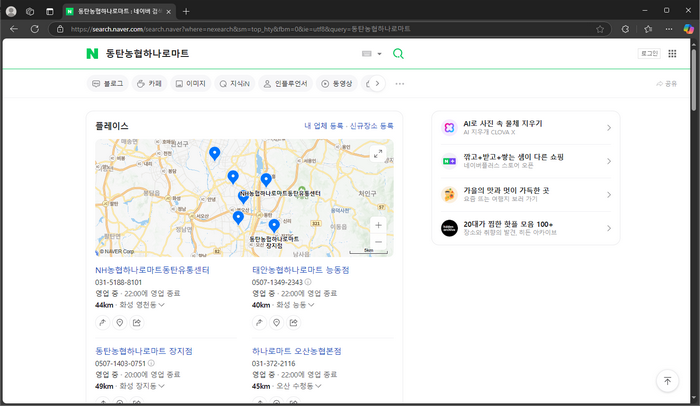Click info icon next to 0507-1403-0751
This screenshot has height=406, width=700.
(x=151, y=363)
